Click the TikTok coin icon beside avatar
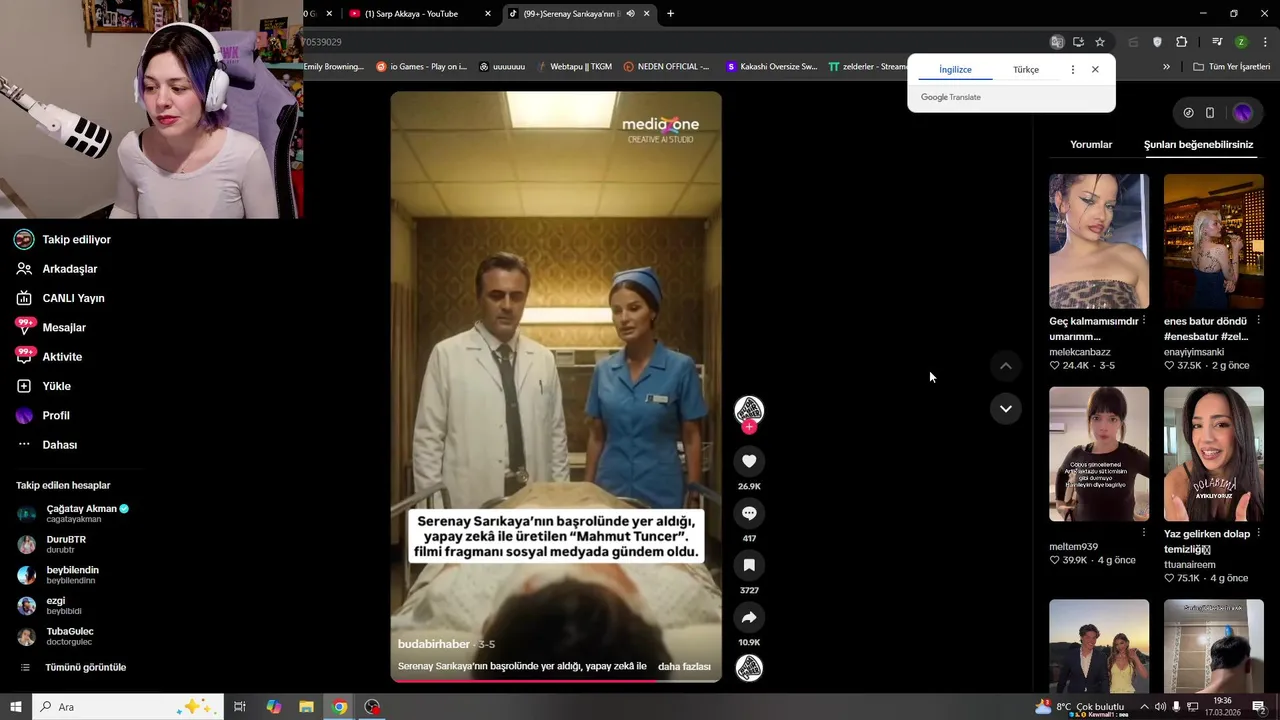The height and width of the screenshot is (720, 1280). click(1188, 113)
